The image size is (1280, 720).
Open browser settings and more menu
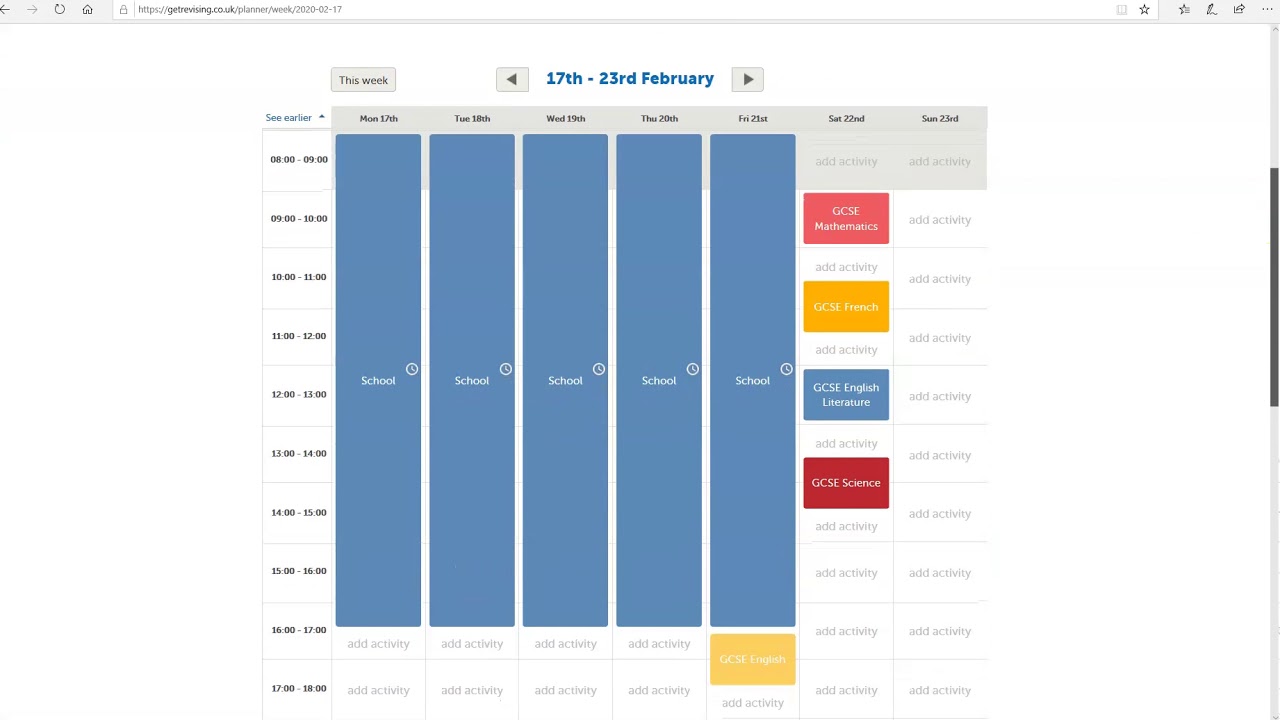[x=1266, y=9]
